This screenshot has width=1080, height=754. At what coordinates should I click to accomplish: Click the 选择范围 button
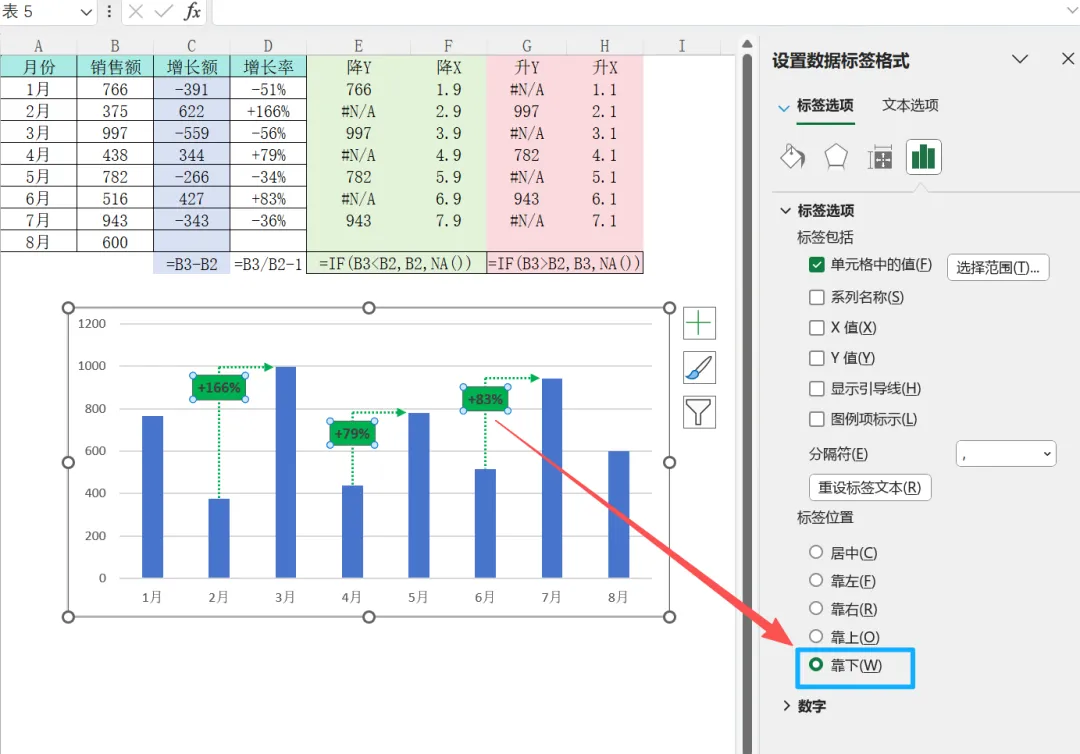pos(998,267)
